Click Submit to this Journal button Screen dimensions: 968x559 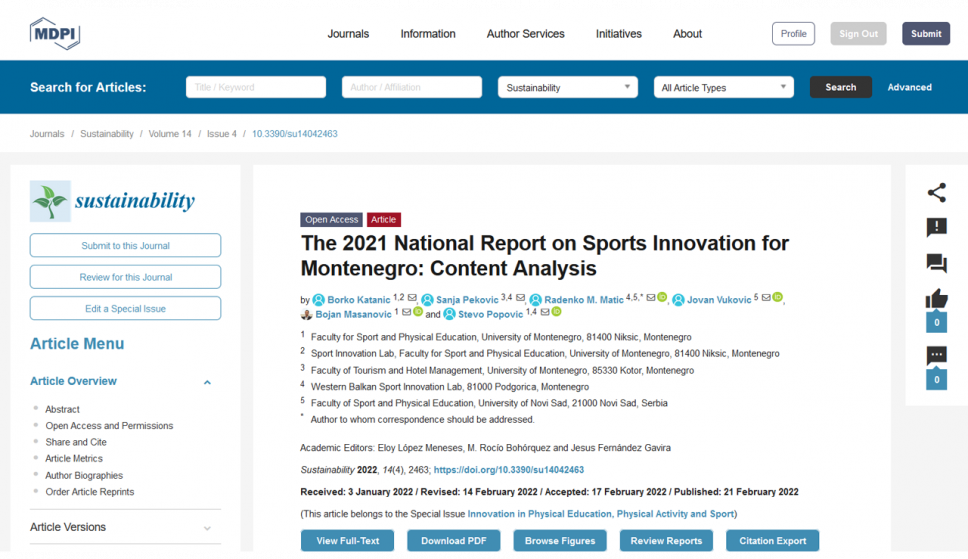point(125,246)
